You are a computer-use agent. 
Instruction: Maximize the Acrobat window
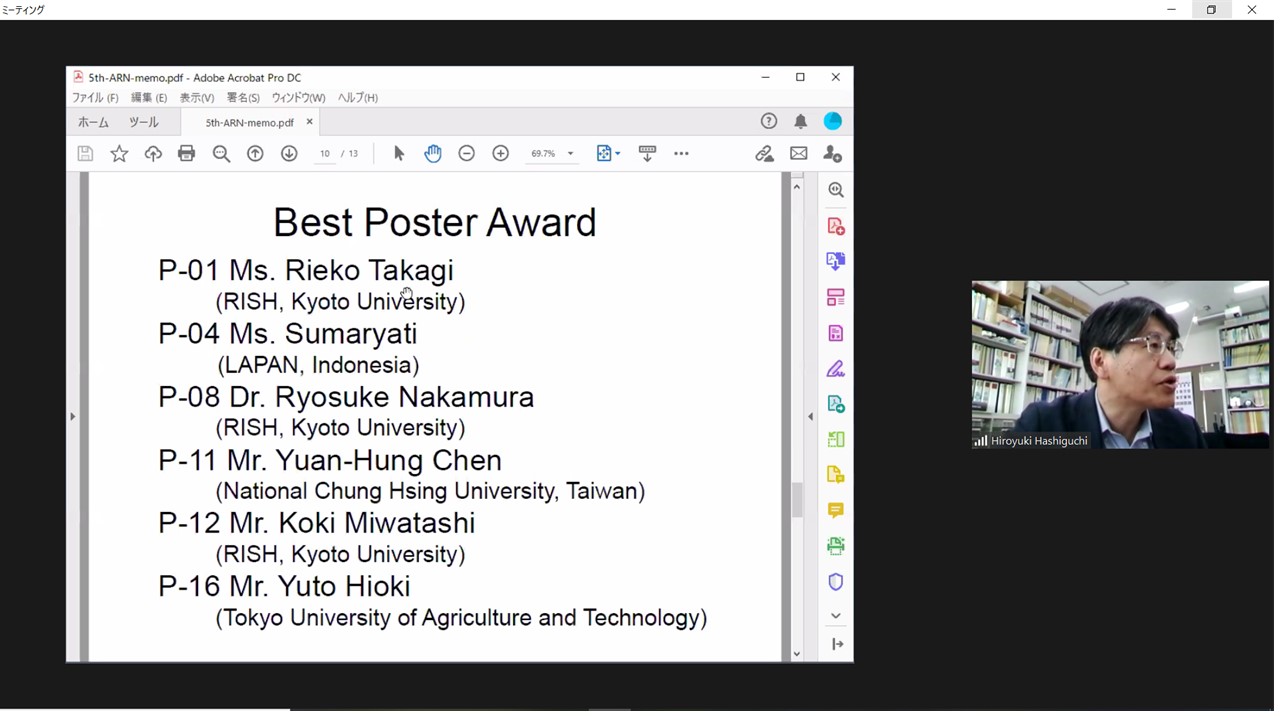click(x=800, y=77)
